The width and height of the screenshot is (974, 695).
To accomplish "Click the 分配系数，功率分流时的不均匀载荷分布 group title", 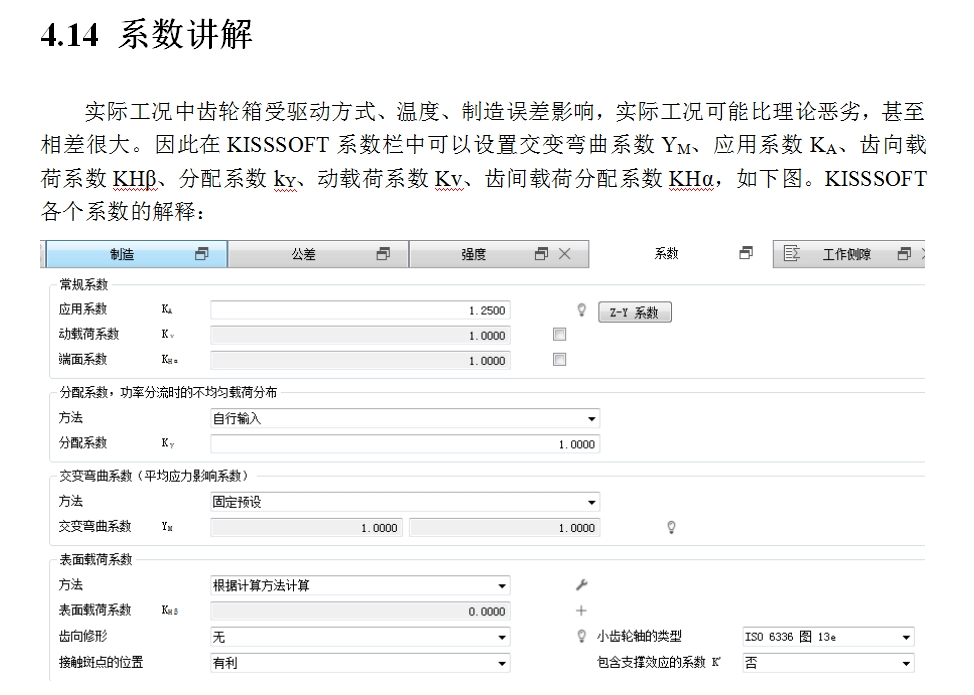I will [x=168, y=392].
